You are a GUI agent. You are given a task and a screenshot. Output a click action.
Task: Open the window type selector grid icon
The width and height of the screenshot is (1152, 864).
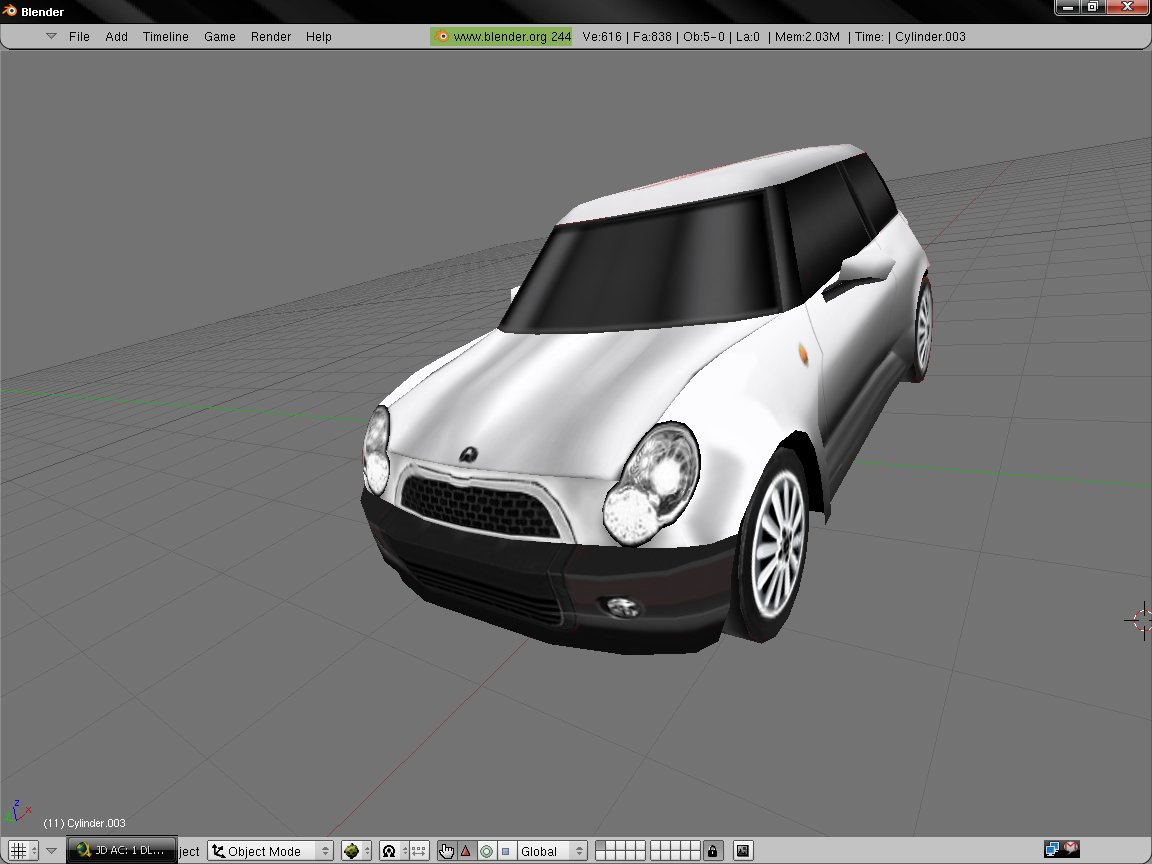[x=18, y=851]
